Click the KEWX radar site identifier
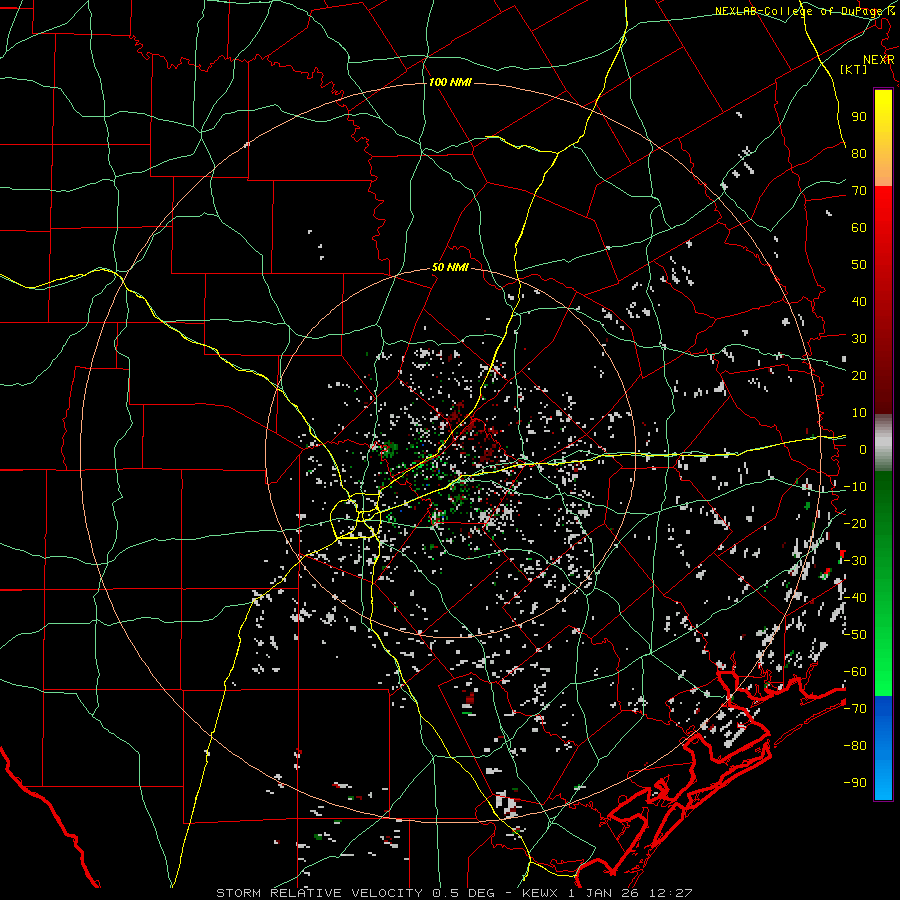The height and width of the screenshot is (900, 900). 541,893
